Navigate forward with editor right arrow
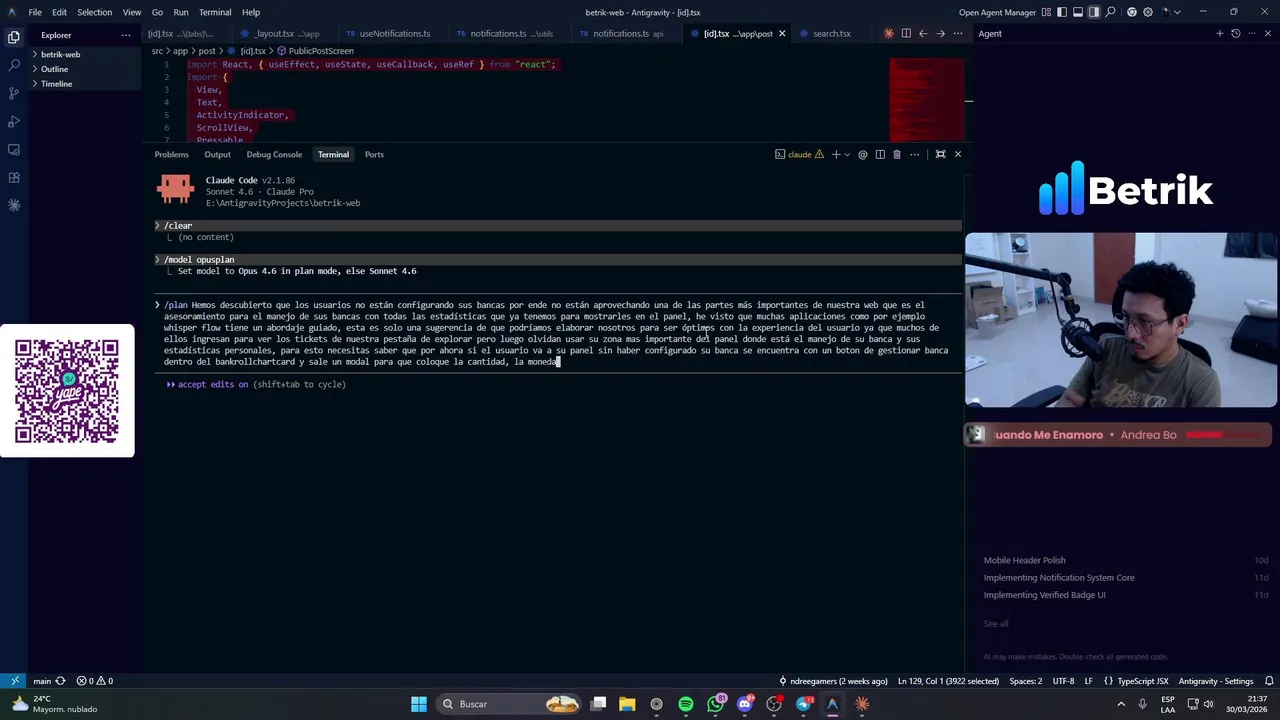 pyautogui.click(x=940, y=33)
